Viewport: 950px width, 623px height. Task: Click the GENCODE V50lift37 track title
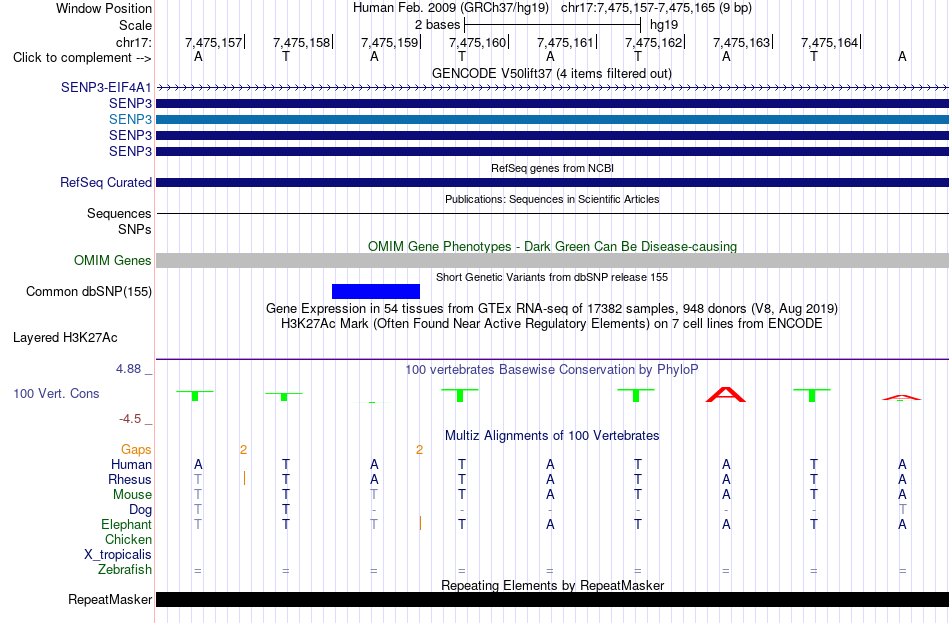click(552, 73)
